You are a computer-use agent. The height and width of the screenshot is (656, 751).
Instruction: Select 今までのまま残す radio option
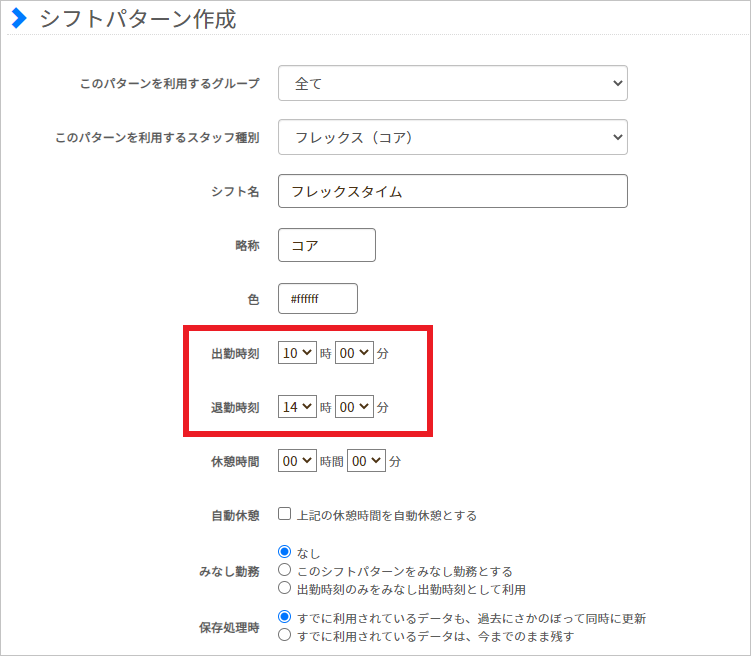(285, 635)
